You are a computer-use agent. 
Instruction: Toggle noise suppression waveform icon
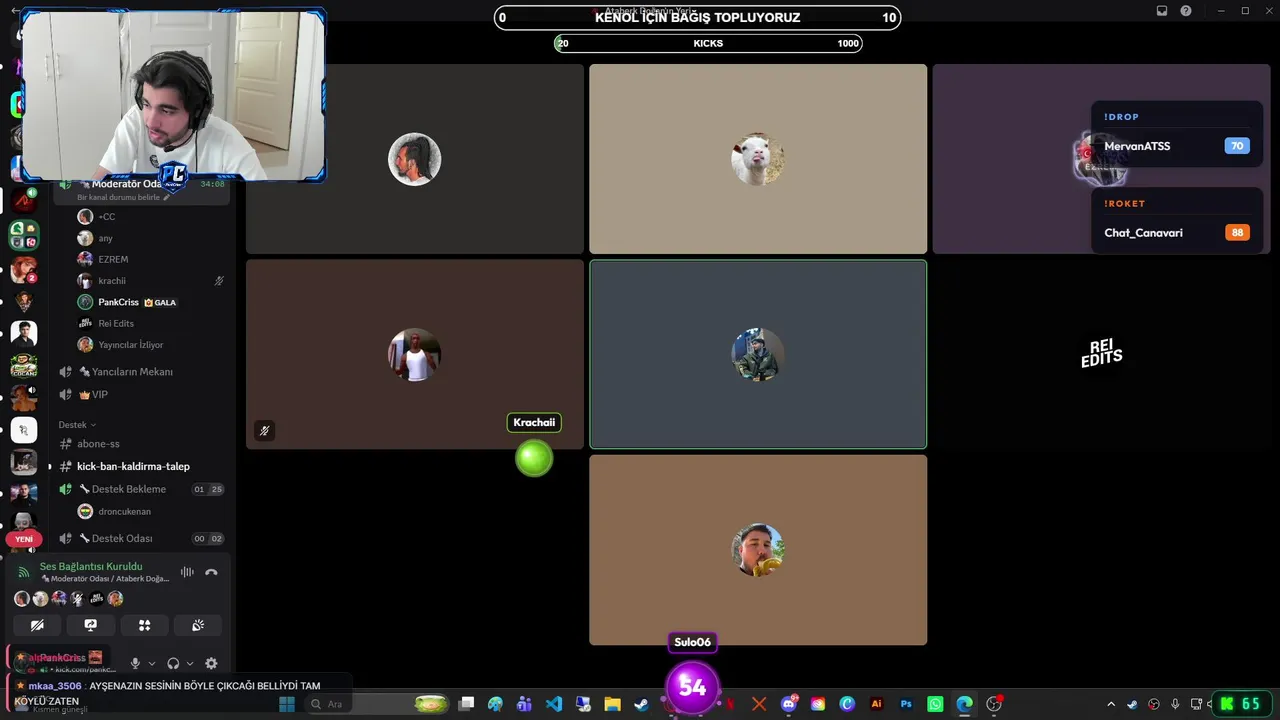[x=187, y=572]
